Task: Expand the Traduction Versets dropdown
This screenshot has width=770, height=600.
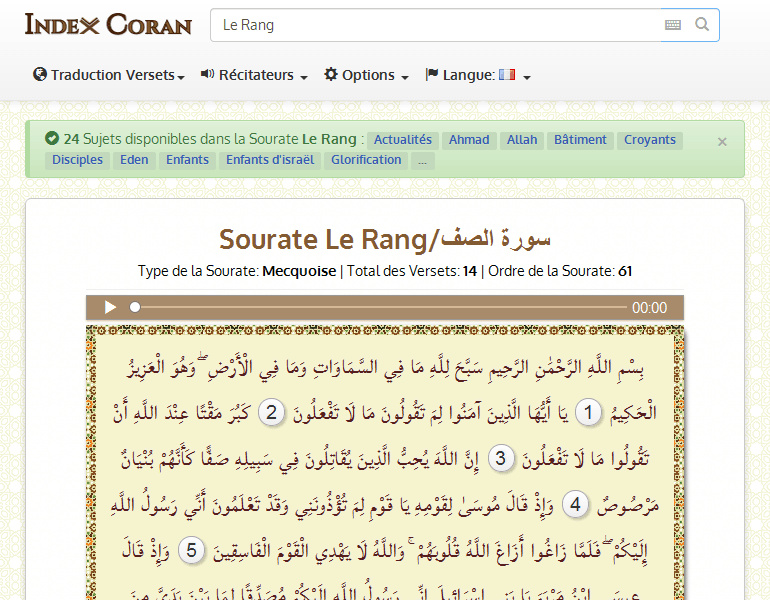Action: [109, 75]
